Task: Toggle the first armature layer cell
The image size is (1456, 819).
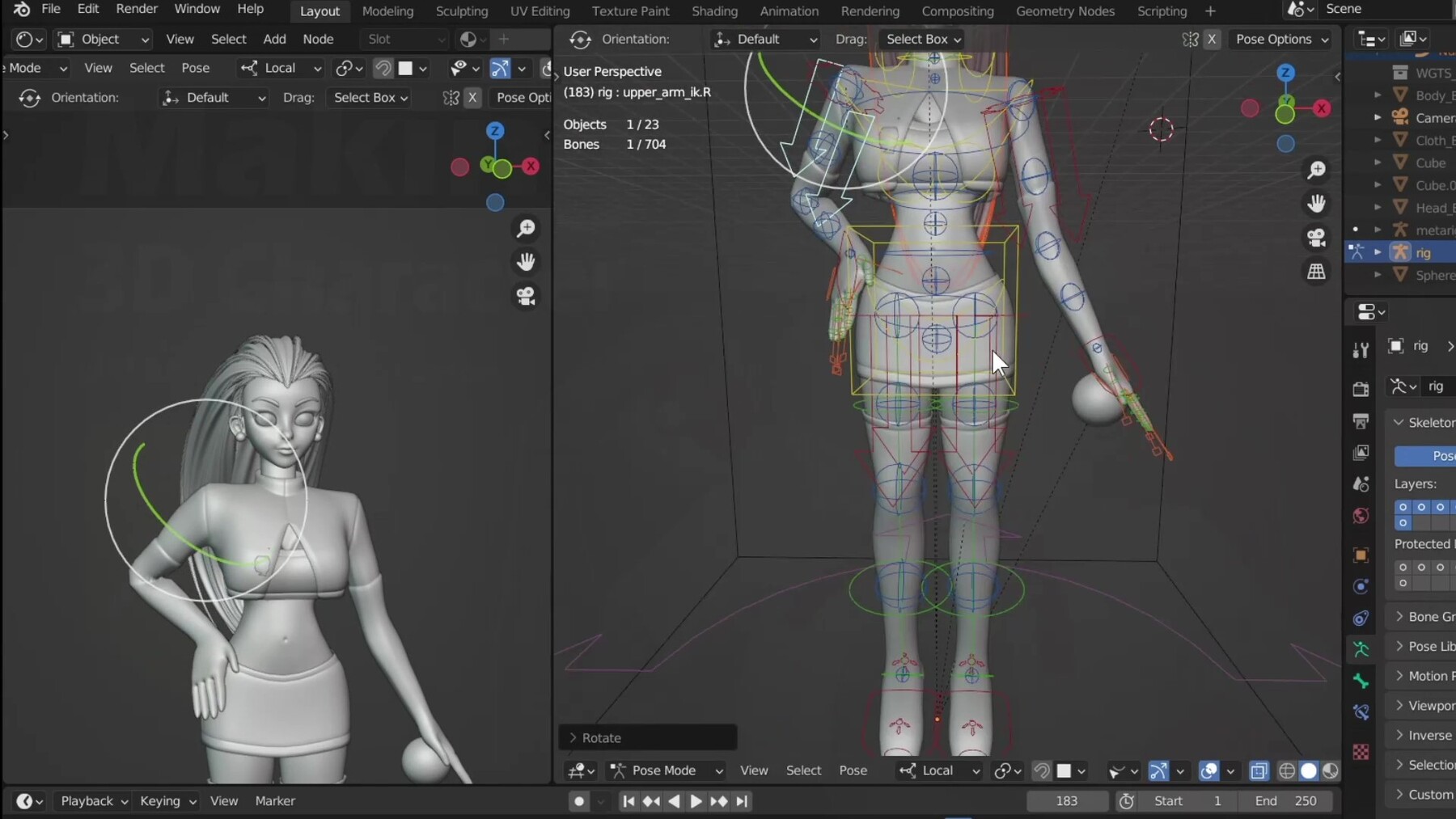Action: pos(1403,507)
